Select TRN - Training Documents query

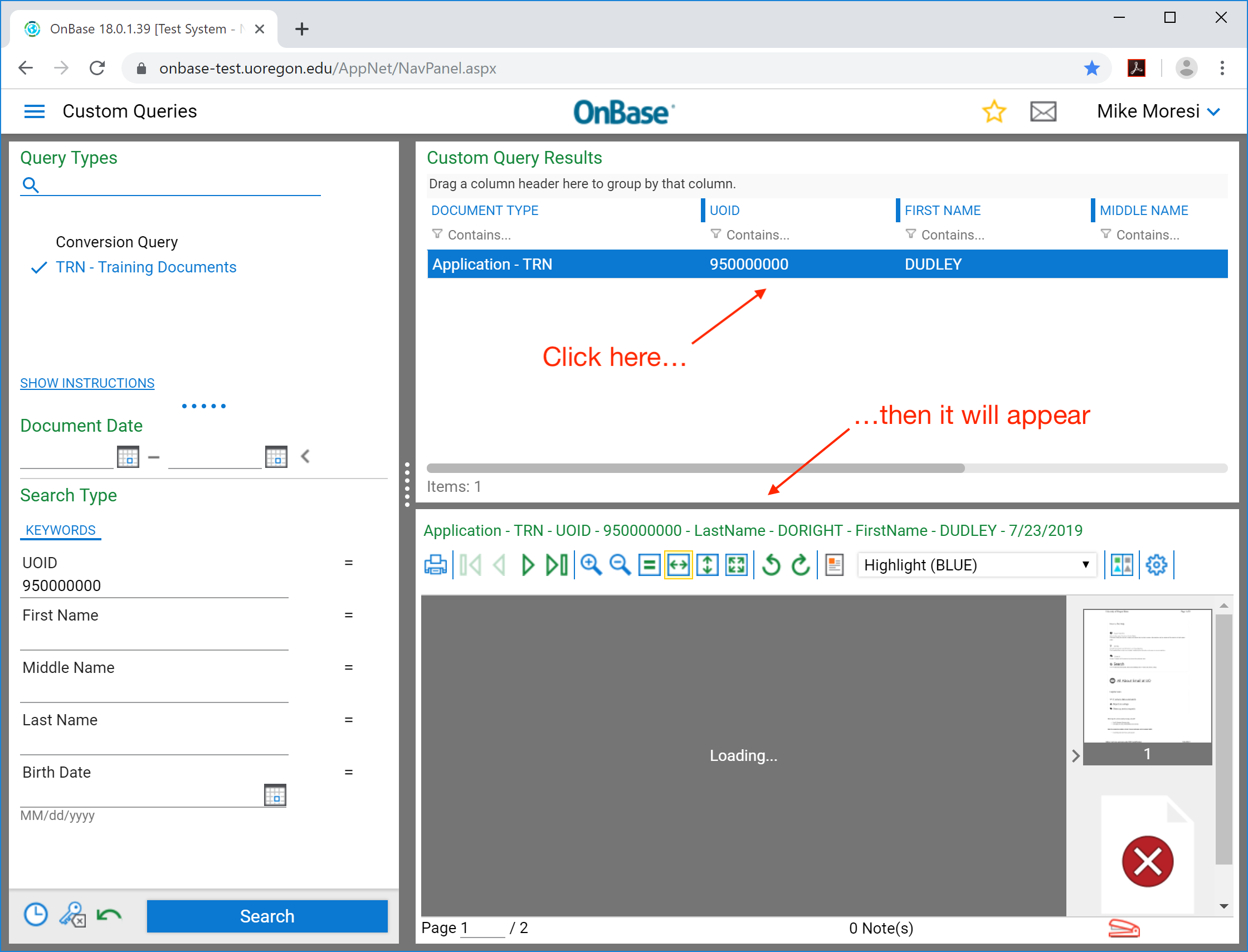pos(145,267)
